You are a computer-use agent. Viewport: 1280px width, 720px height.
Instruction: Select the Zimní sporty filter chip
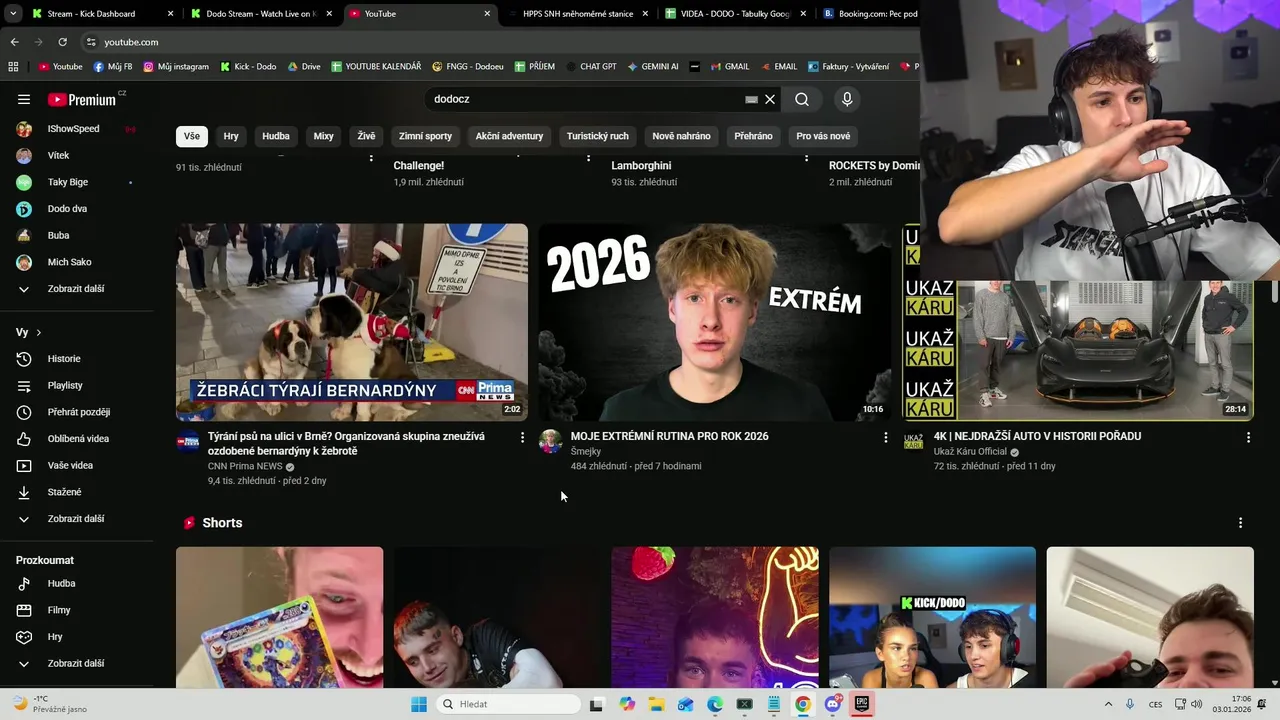(x=425, y=136)
